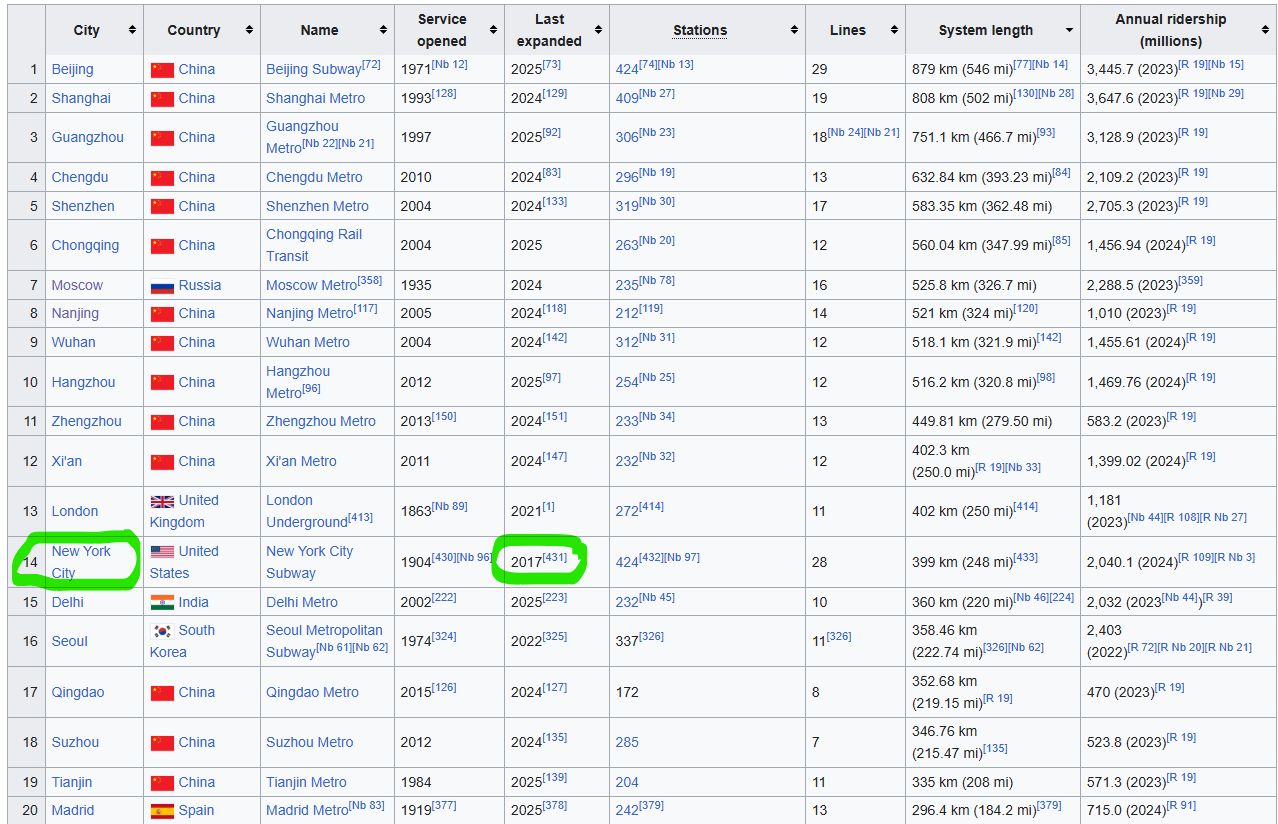Click the Shenzhen city link

tap(83, 206)
